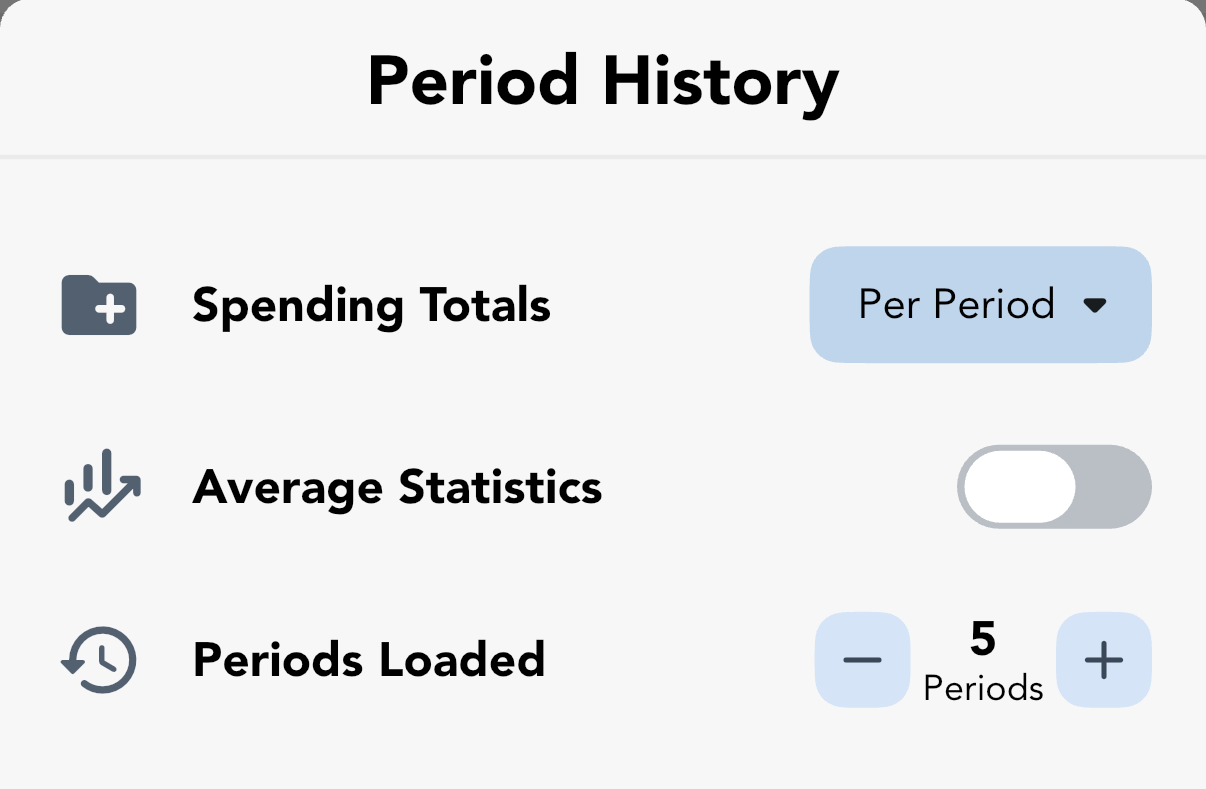Click the Period History title

(603, 82)
